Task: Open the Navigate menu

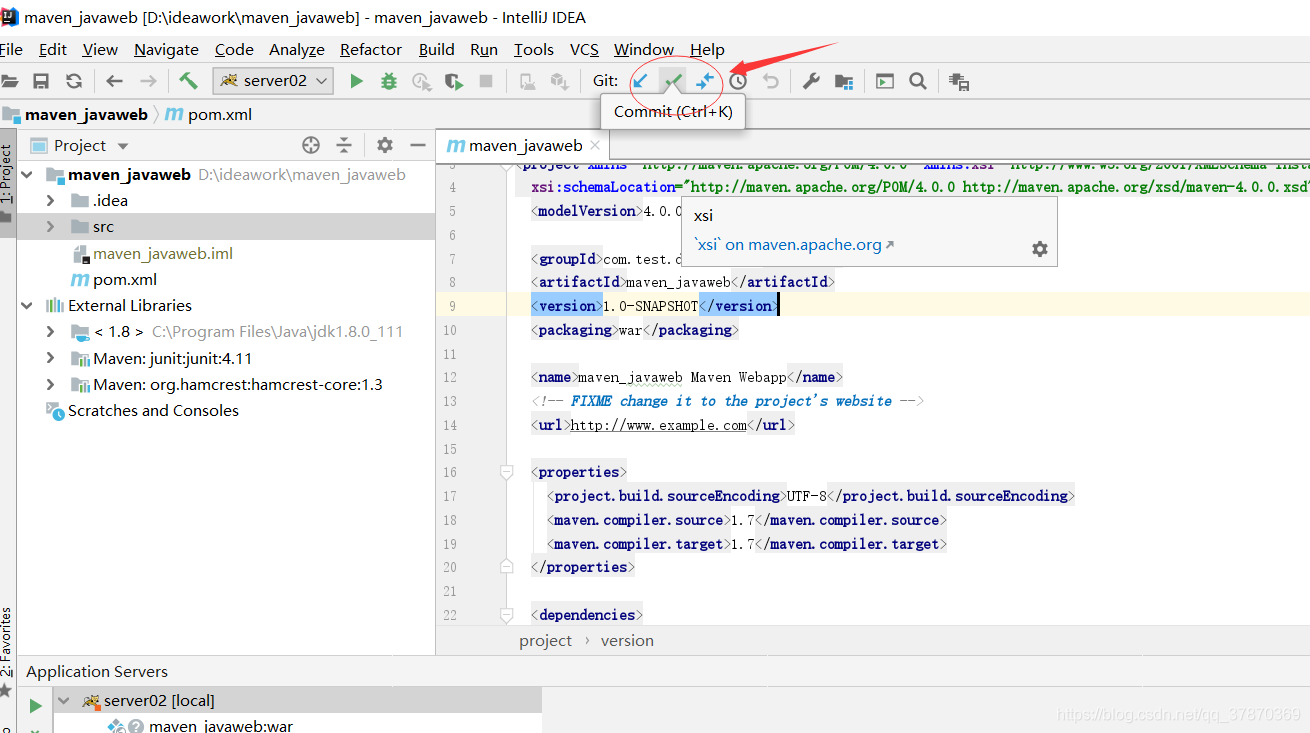Action: [x=166, y=49]
